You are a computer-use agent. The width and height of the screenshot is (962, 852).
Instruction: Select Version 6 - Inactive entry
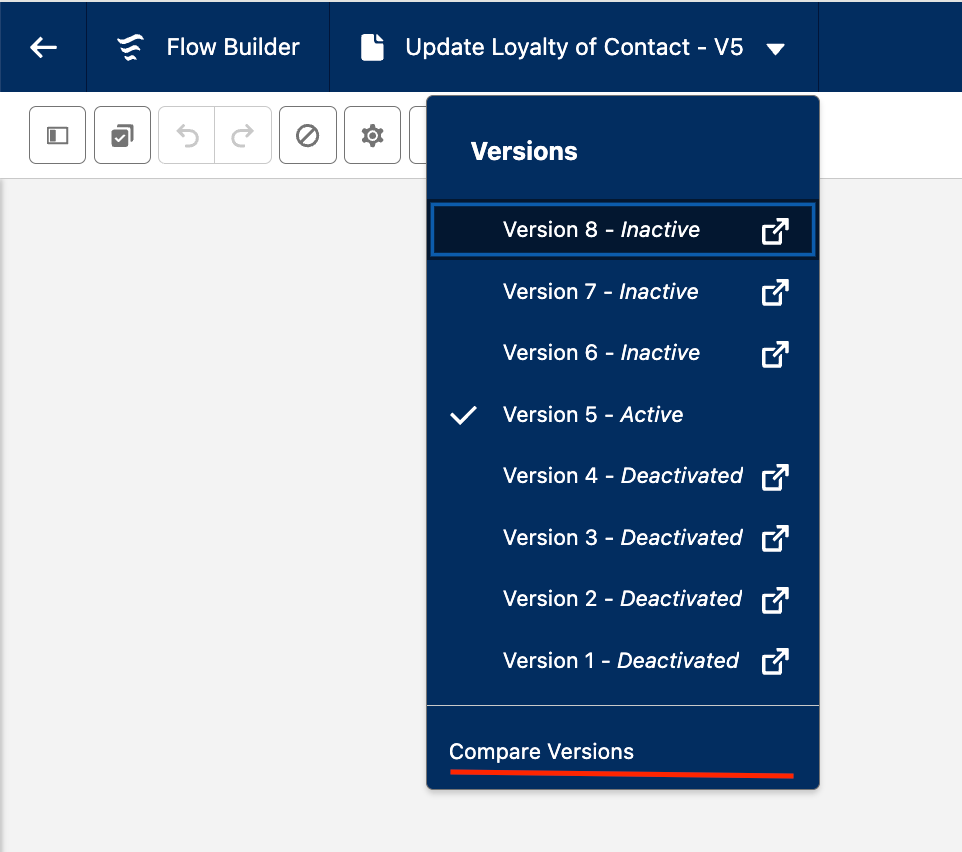point(601,353)
